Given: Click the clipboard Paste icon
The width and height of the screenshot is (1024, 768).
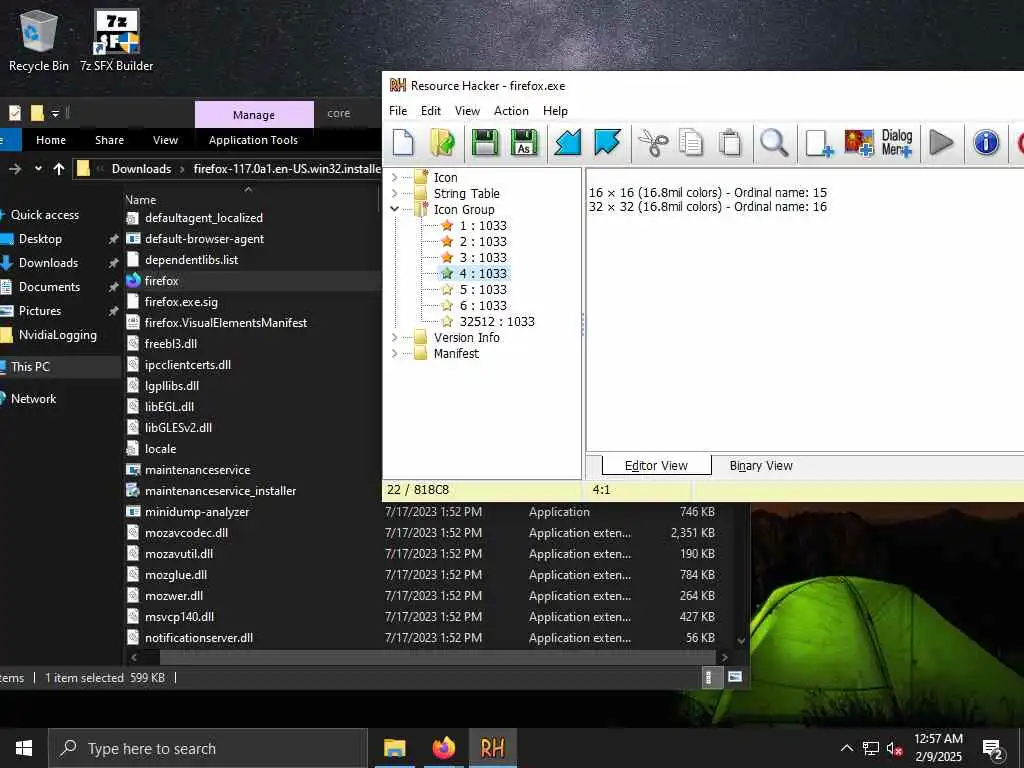Looking at the screenshot, I should coord(730,142).
